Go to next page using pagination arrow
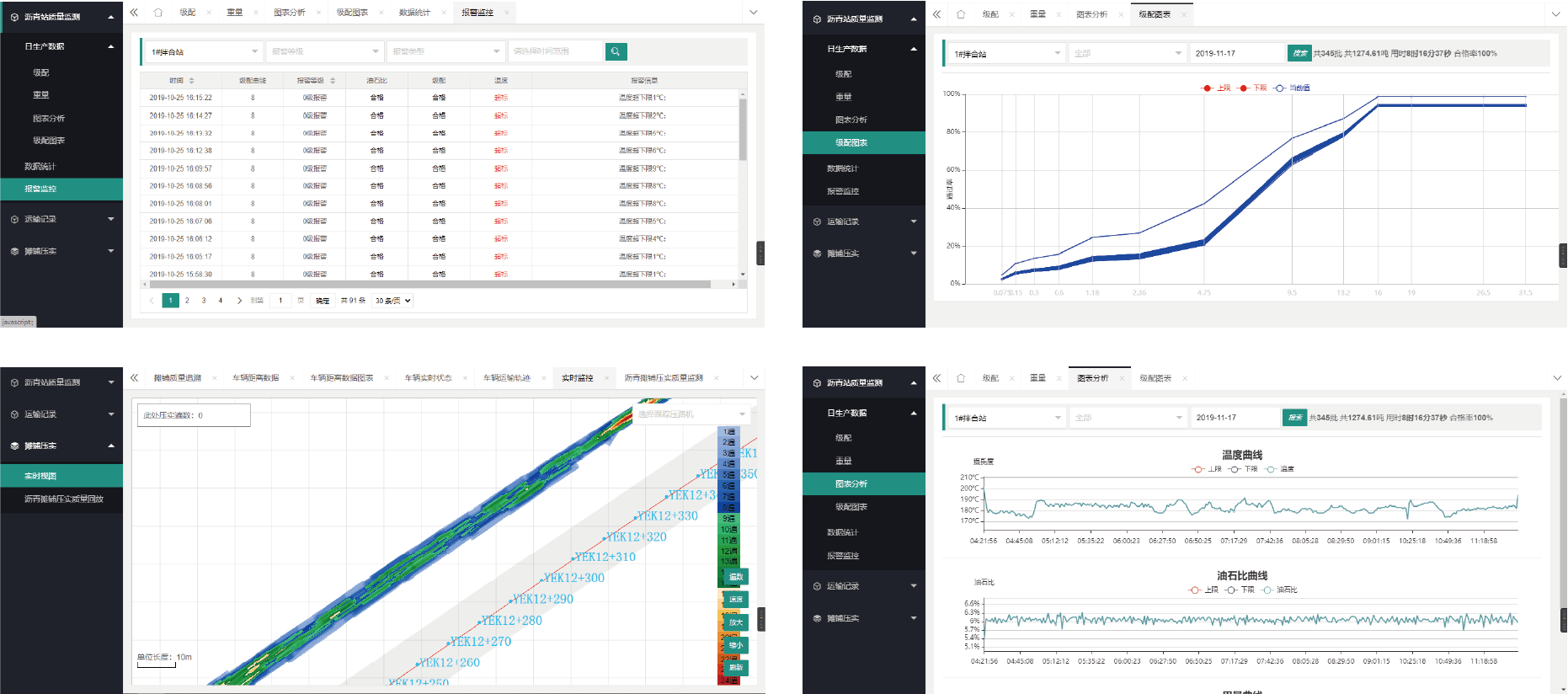Screen dimensions: 1568x694 (x=239, y=301)
